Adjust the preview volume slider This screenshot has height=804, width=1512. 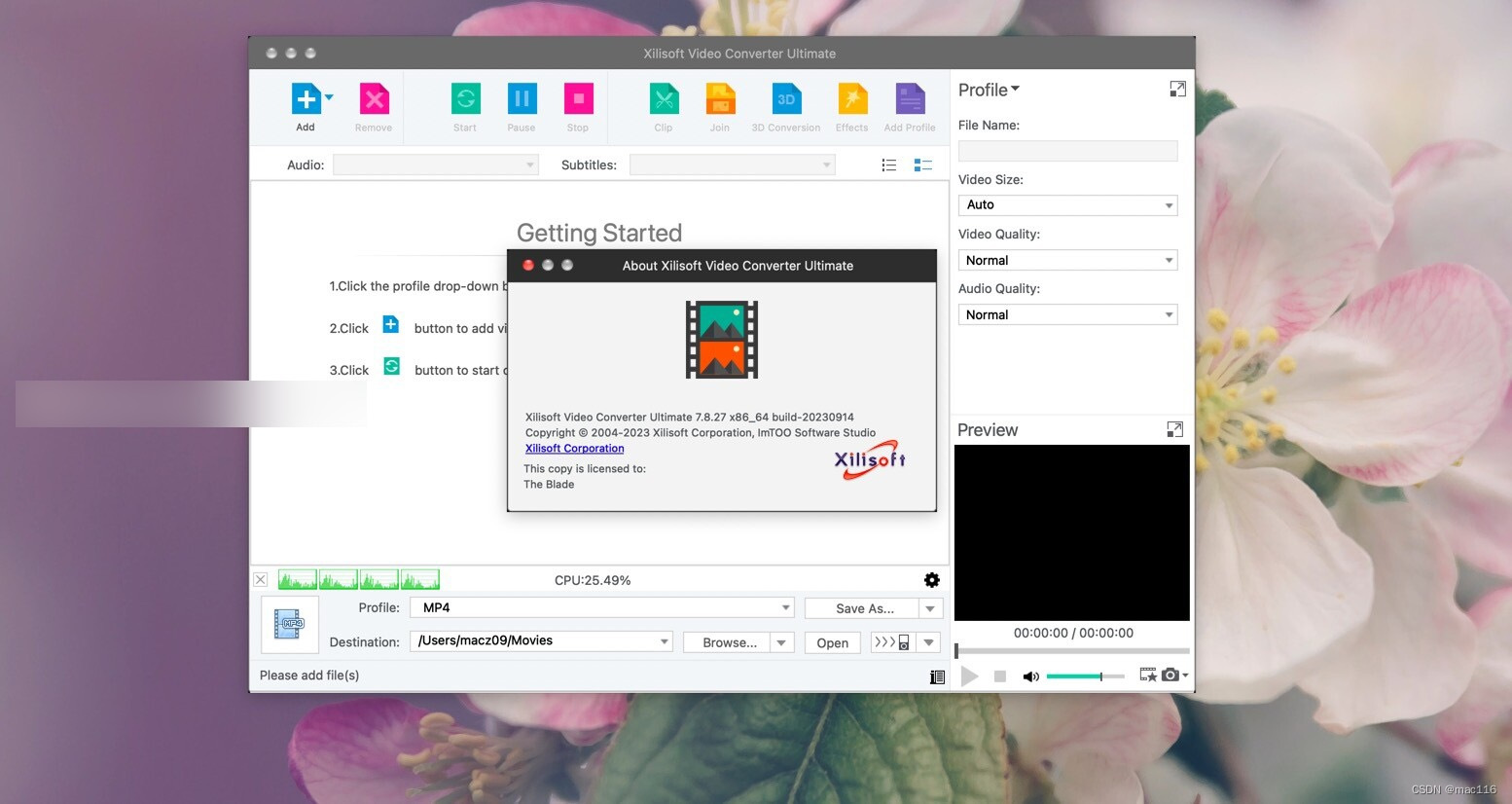(x=1085, y=676)
